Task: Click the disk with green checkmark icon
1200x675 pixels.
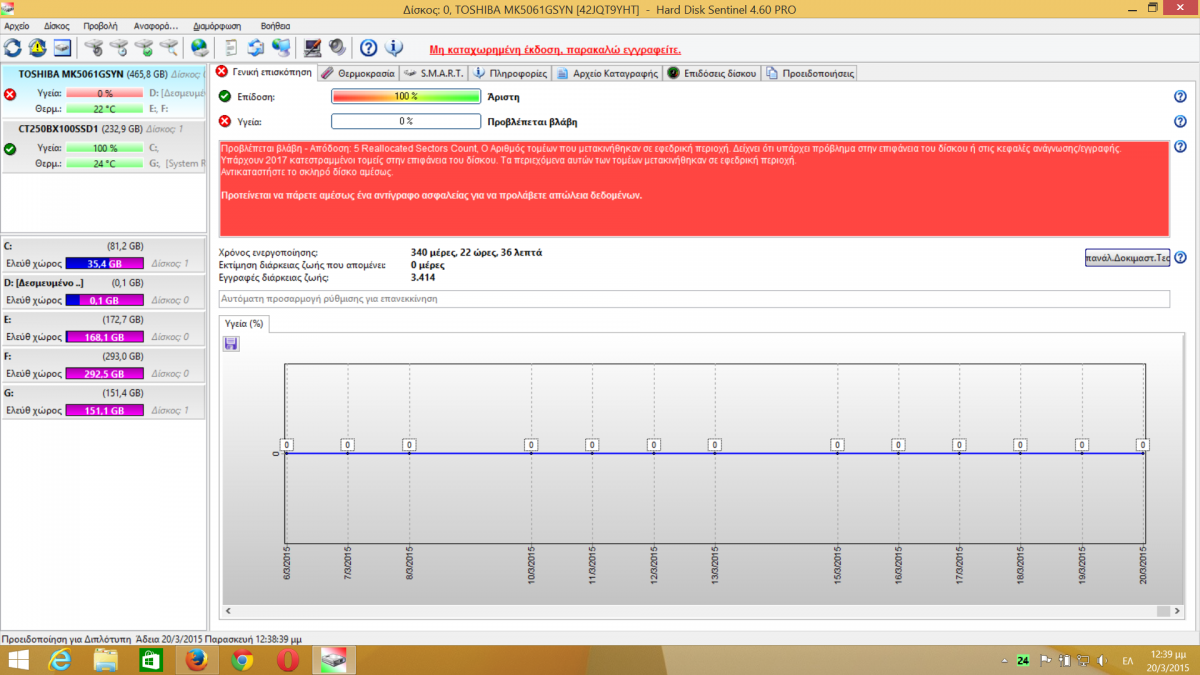Action: (143, 47)
